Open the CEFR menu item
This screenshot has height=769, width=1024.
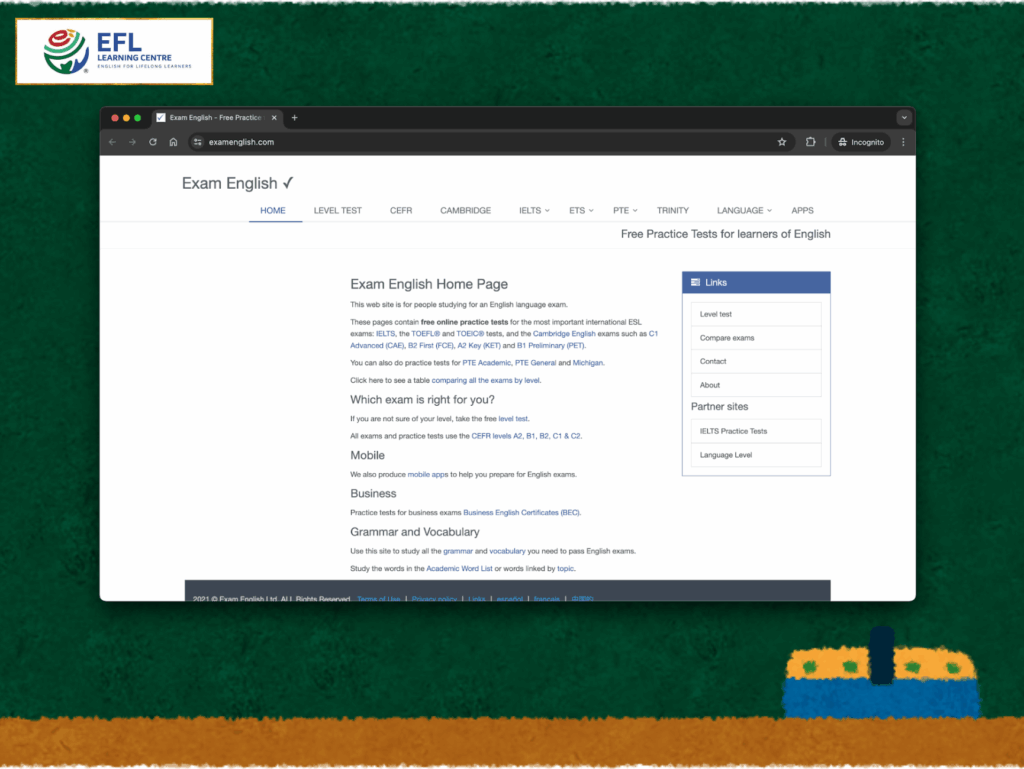(x=401, y=210)
